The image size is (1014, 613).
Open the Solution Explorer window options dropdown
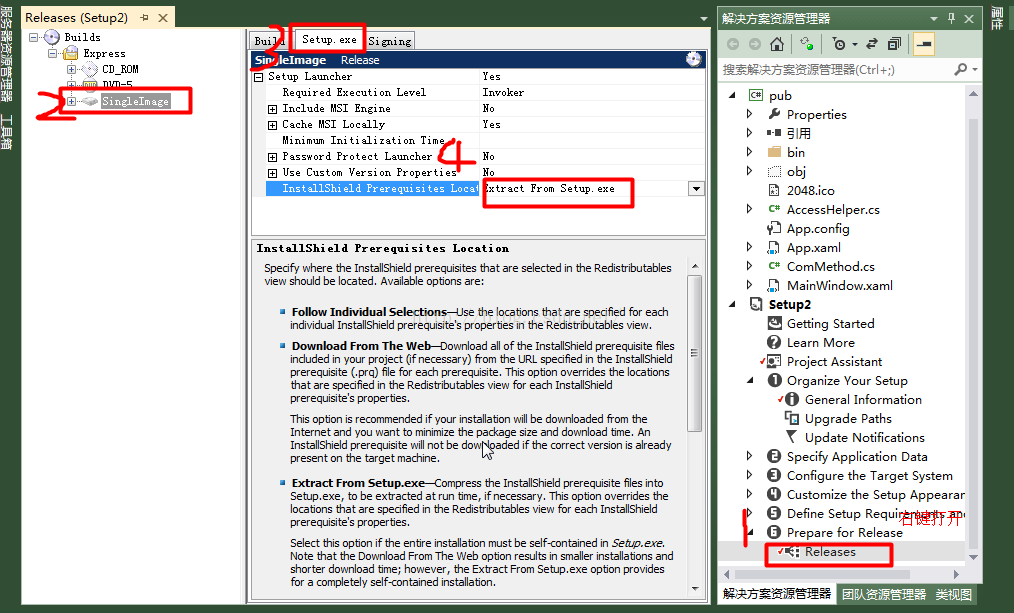click(x=933, y=19)
